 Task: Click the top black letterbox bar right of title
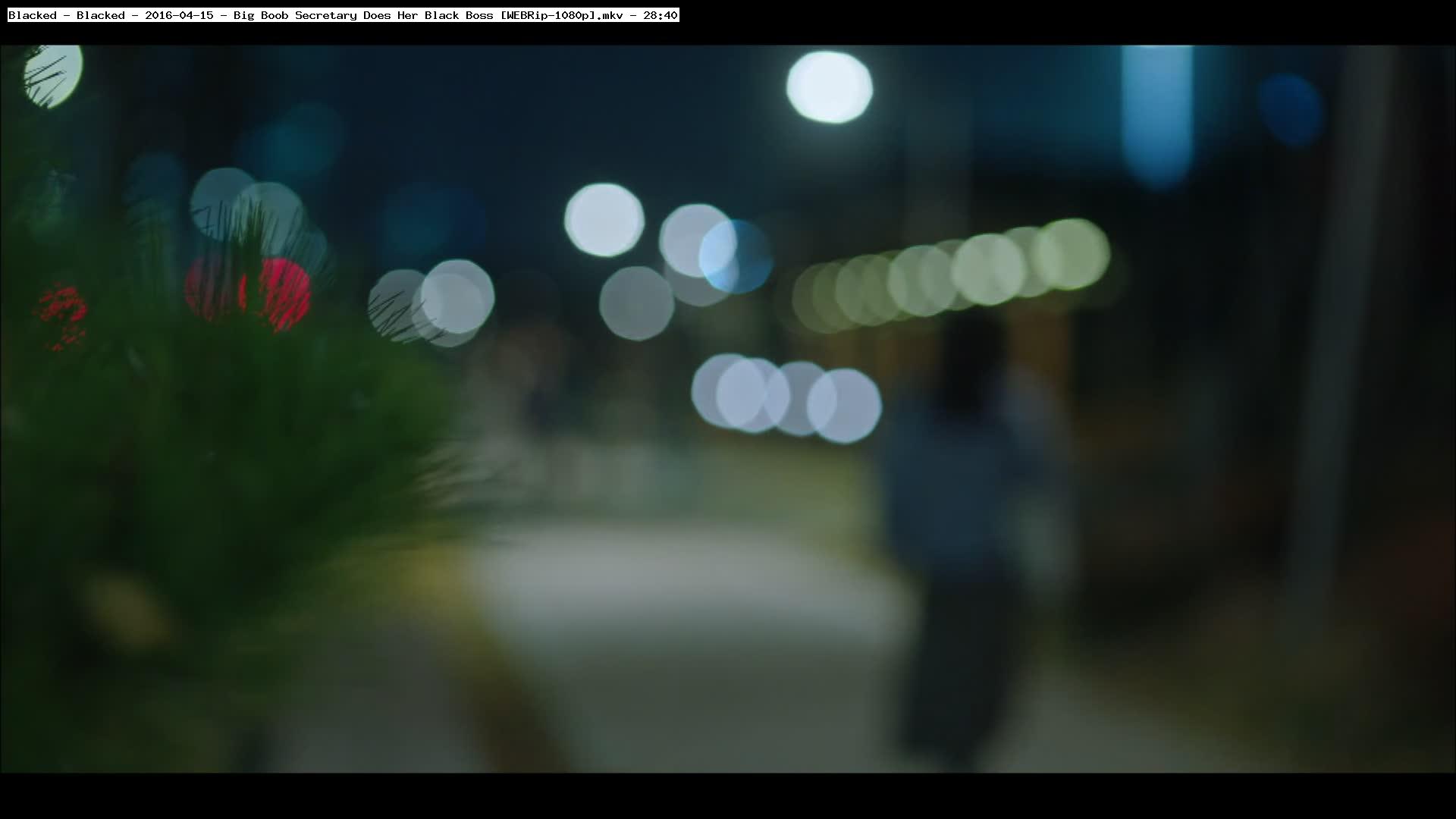(x=1062, y=23)
